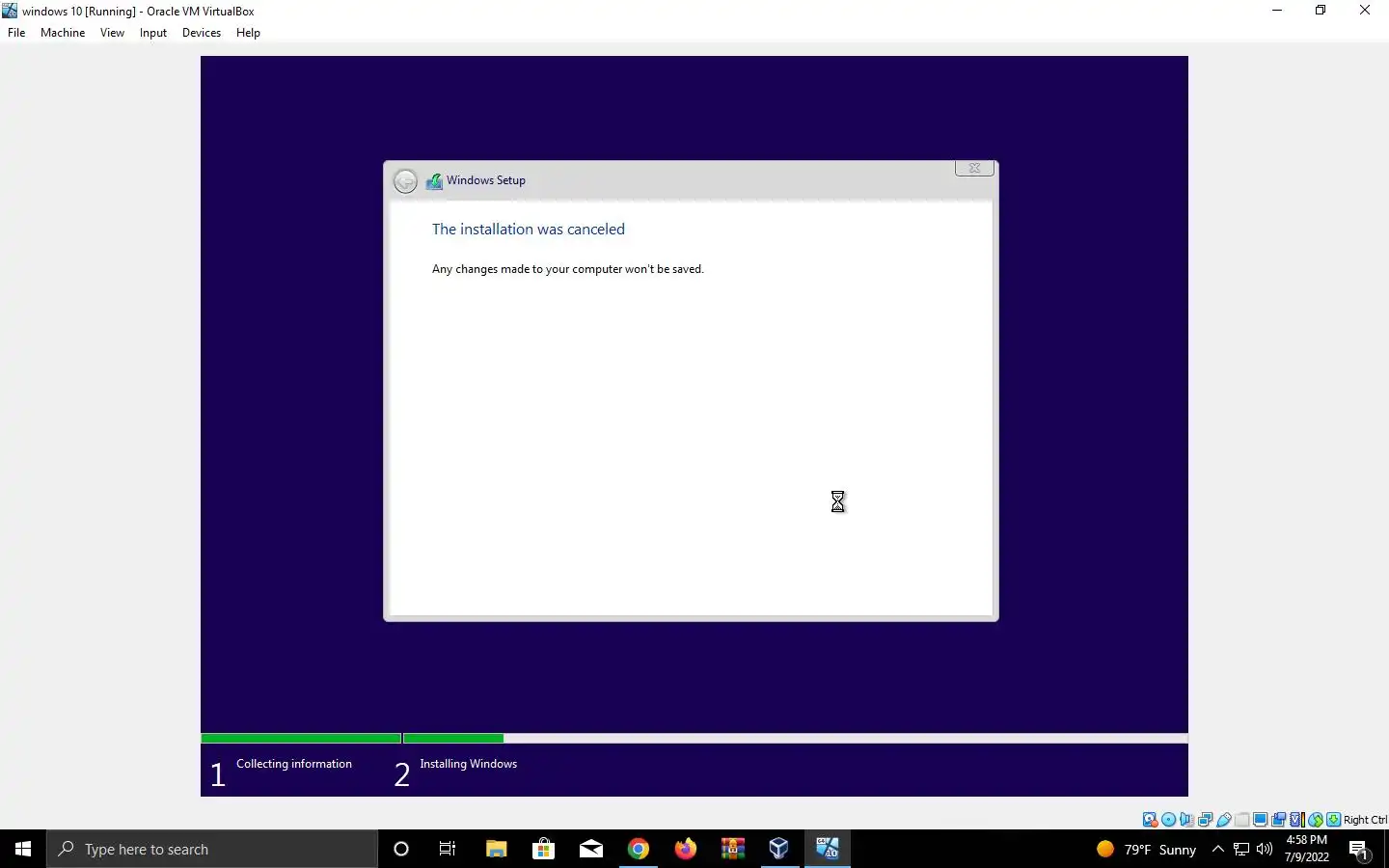Open the Windows Start menu

(23, 849)
